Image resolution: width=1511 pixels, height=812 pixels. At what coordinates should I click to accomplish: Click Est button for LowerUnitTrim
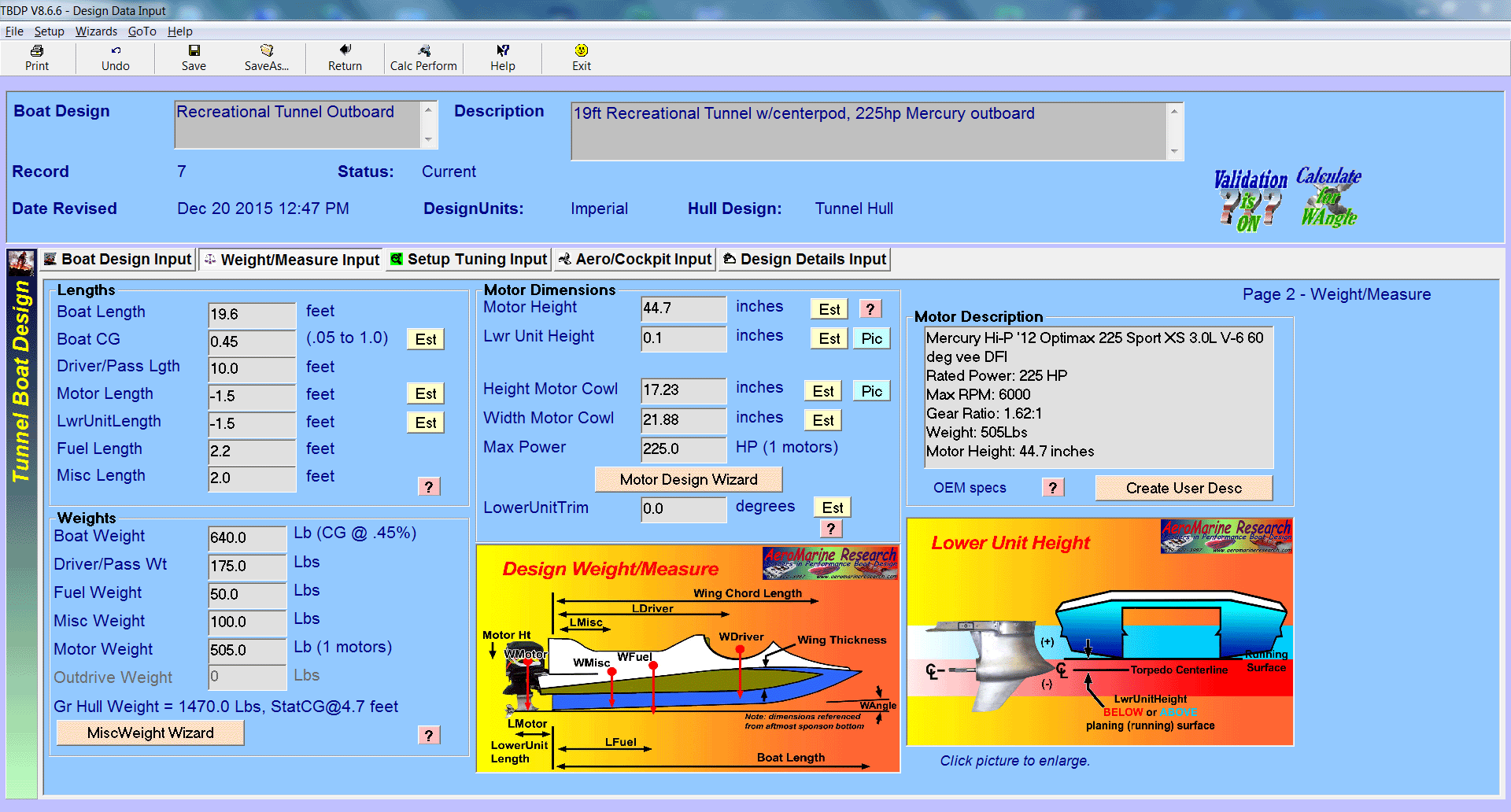coord(833,507)
